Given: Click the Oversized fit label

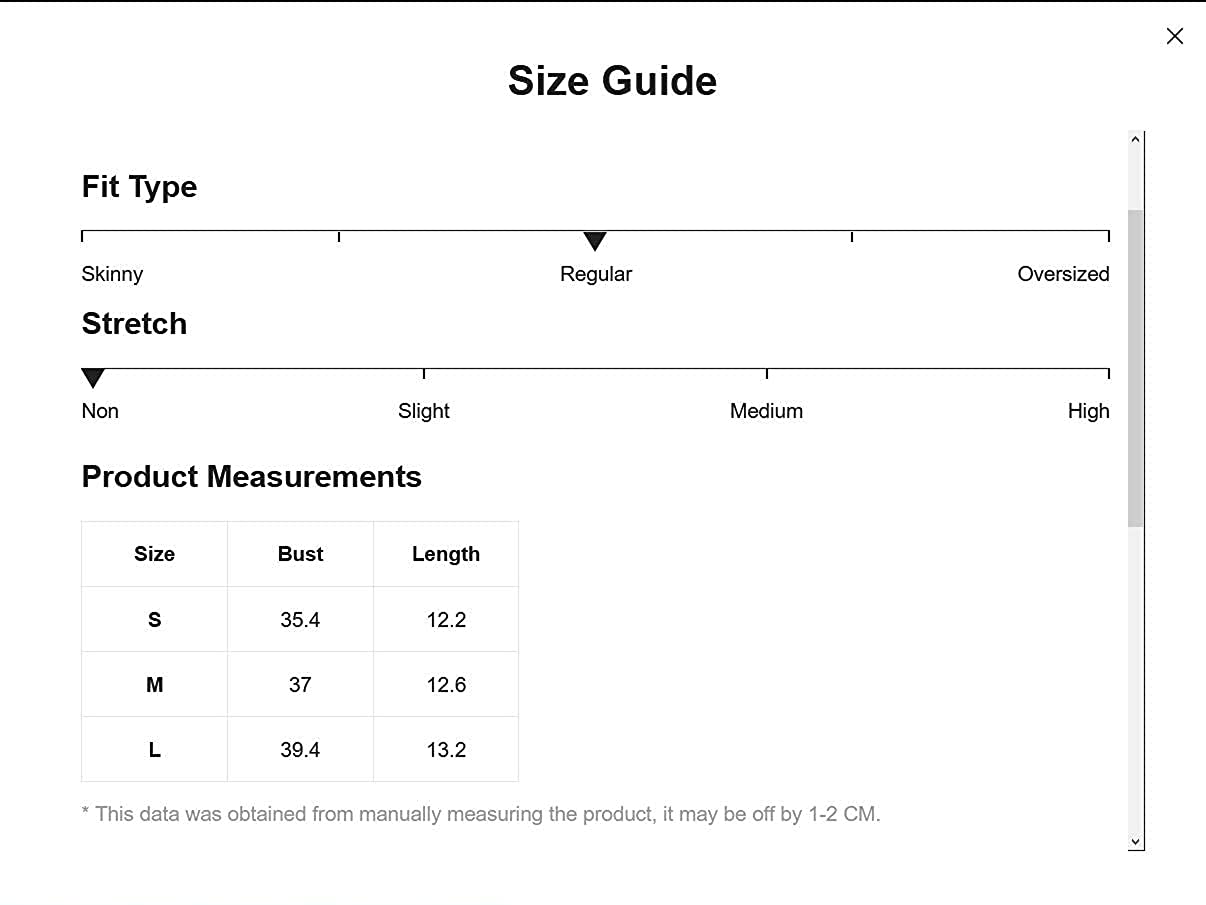Looking at the screenshot, I should [1063, 274].
